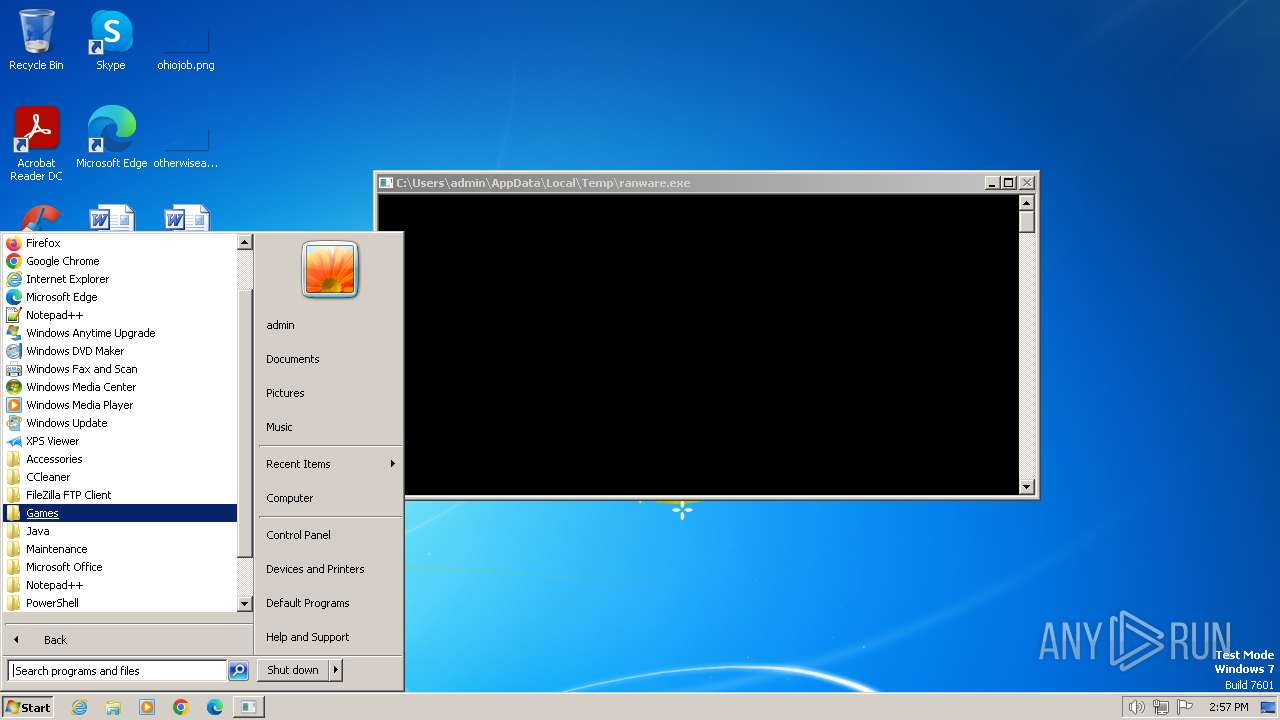The image size is (1280, 720).
Task: Click the user account flower picture
Action: pyautogui.click(x=330, y=269)
